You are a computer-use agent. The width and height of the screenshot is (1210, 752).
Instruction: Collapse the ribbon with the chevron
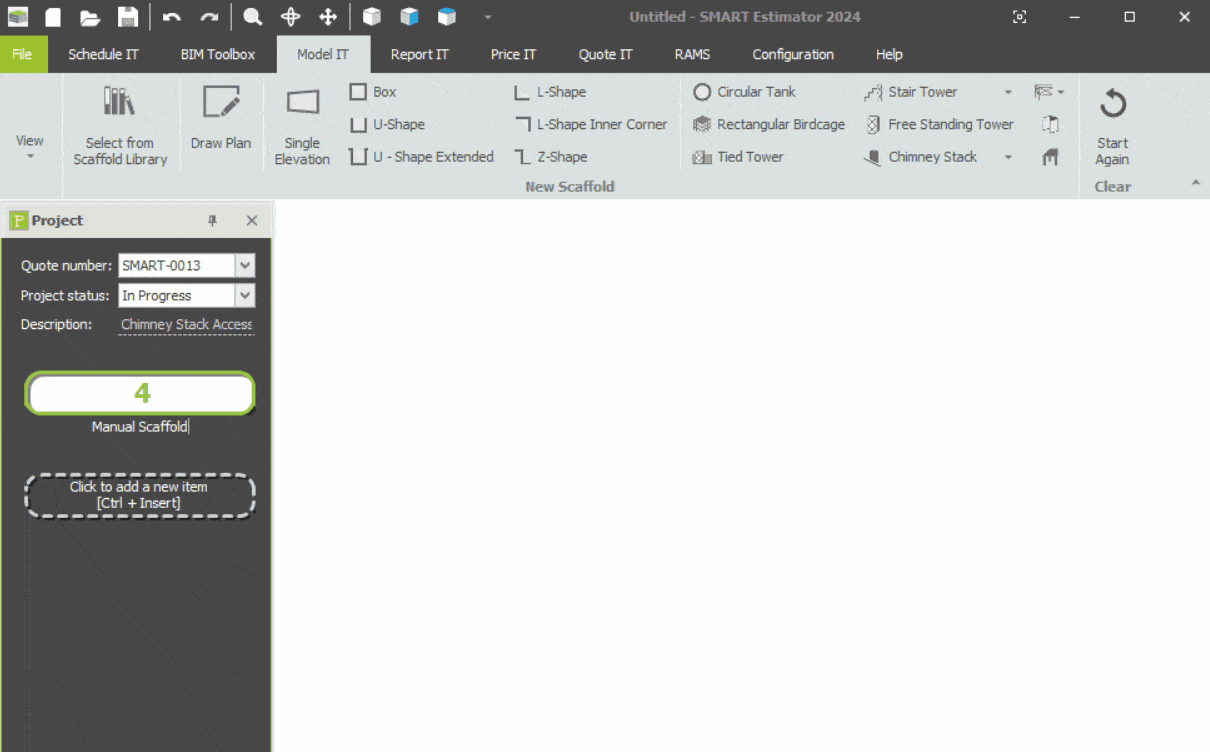click(1195, 184)
